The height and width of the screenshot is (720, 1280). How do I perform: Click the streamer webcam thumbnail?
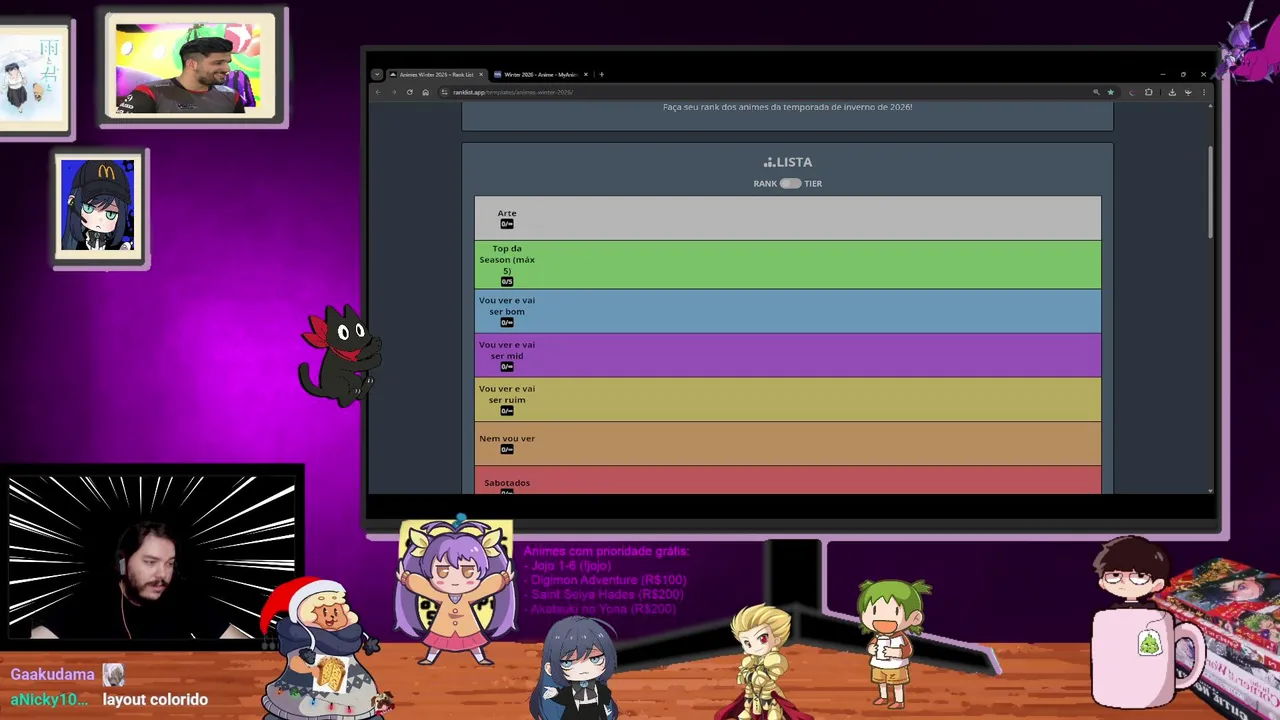tap(152, 557)
